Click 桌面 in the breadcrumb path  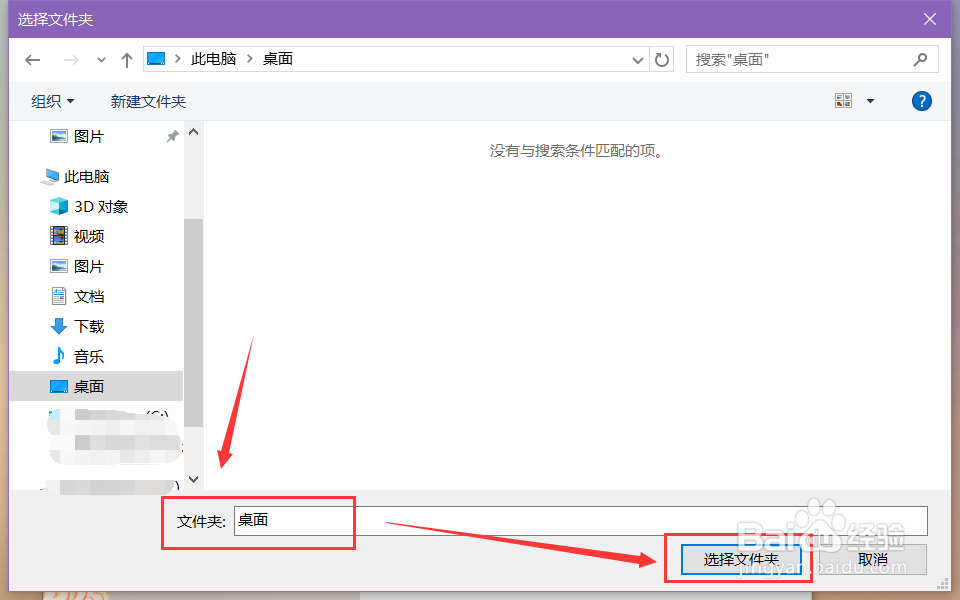[277, 59]
